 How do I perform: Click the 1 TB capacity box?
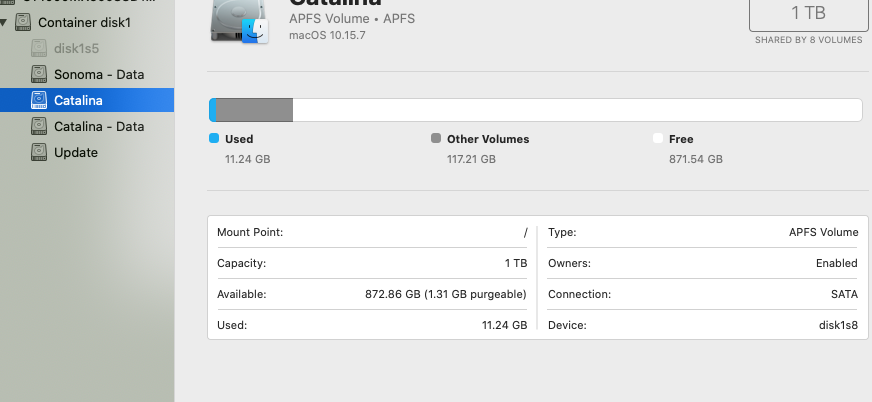pyautogui.click(x=809, y=13)
